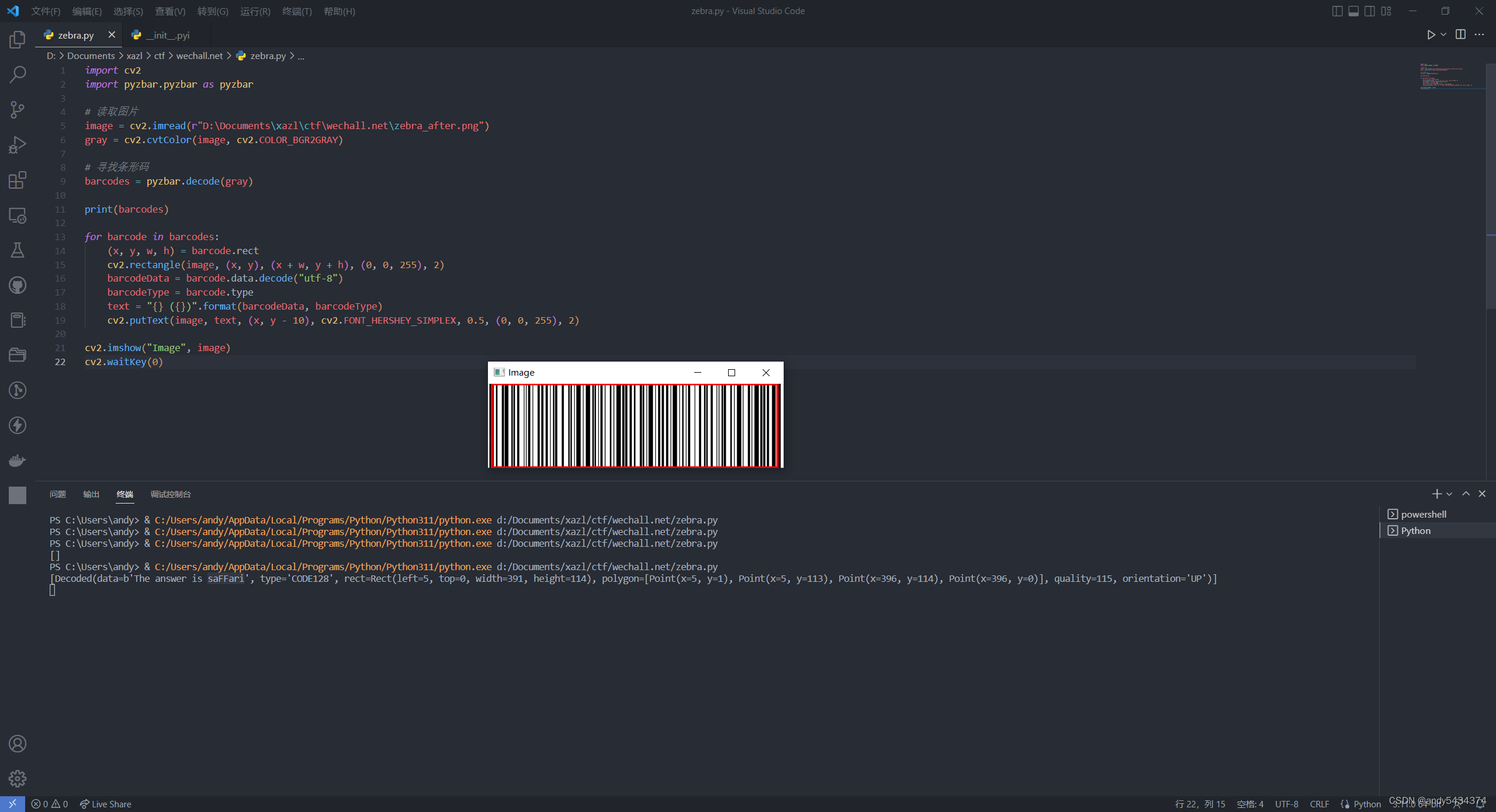Toggle secondary side bar layout button

coord(1370,11)
